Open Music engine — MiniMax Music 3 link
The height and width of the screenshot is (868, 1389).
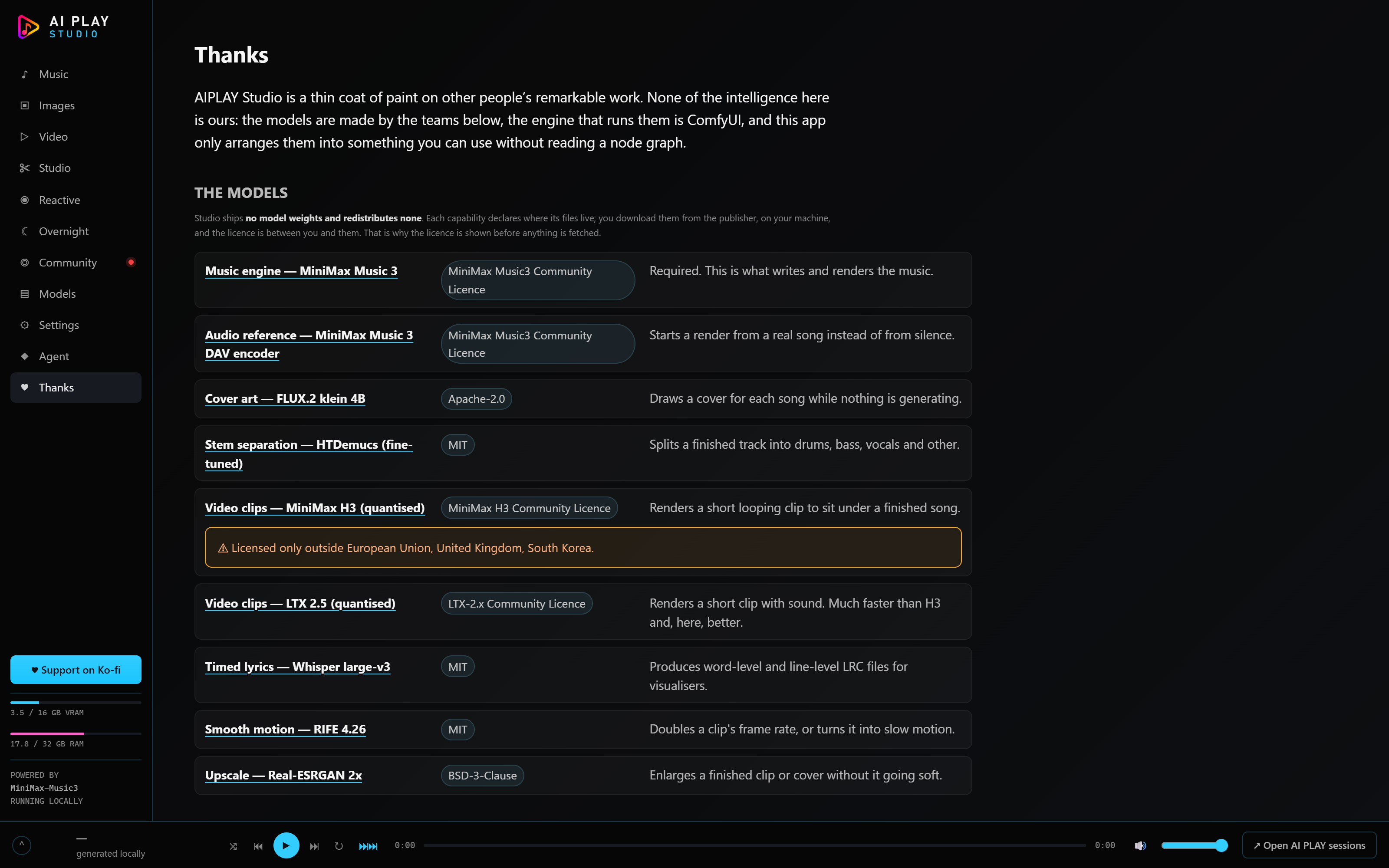click(301, 271)
